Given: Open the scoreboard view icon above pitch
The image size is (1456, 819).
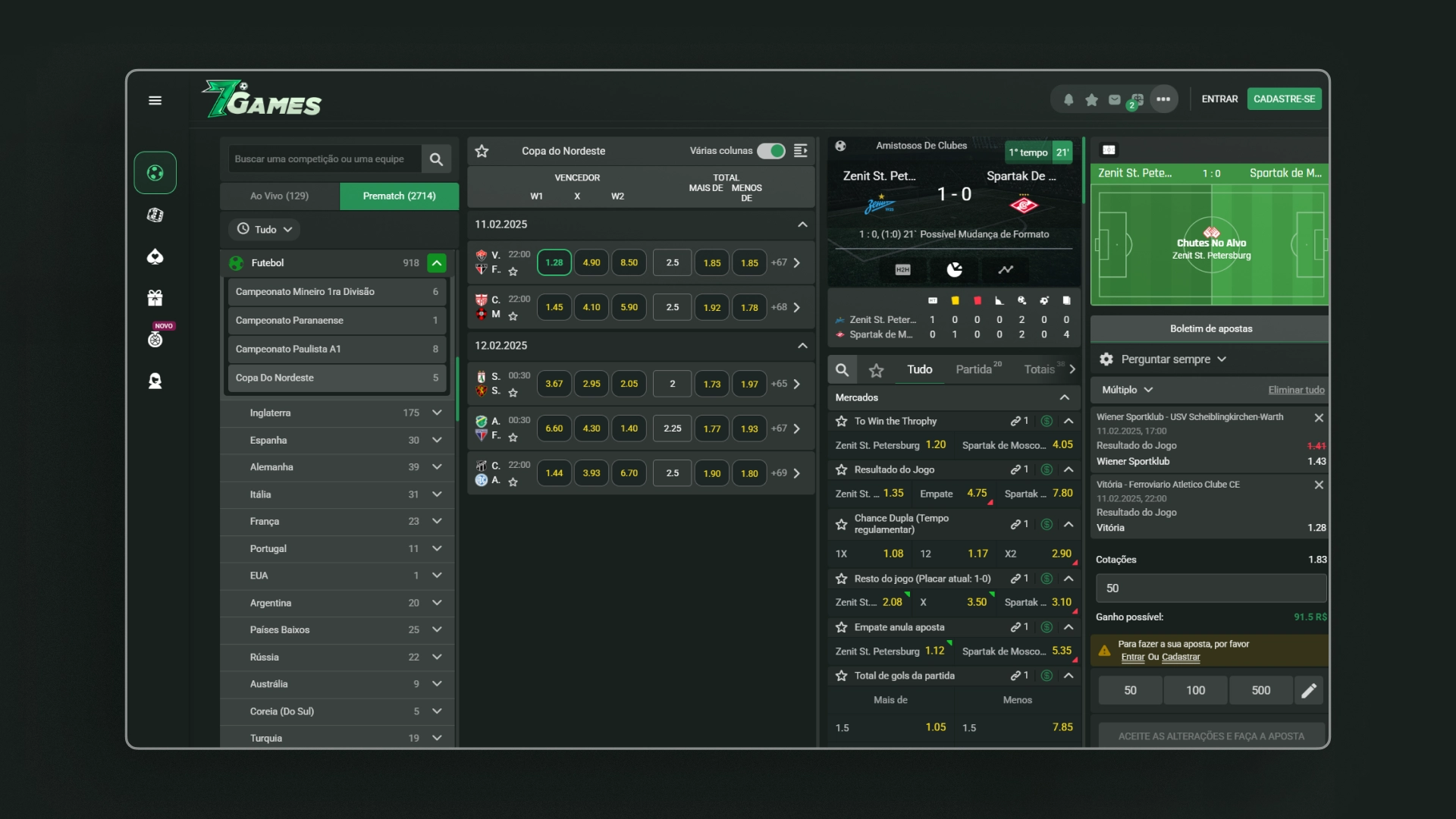Looking at the screenshot, I should (x=1109, y=150).
